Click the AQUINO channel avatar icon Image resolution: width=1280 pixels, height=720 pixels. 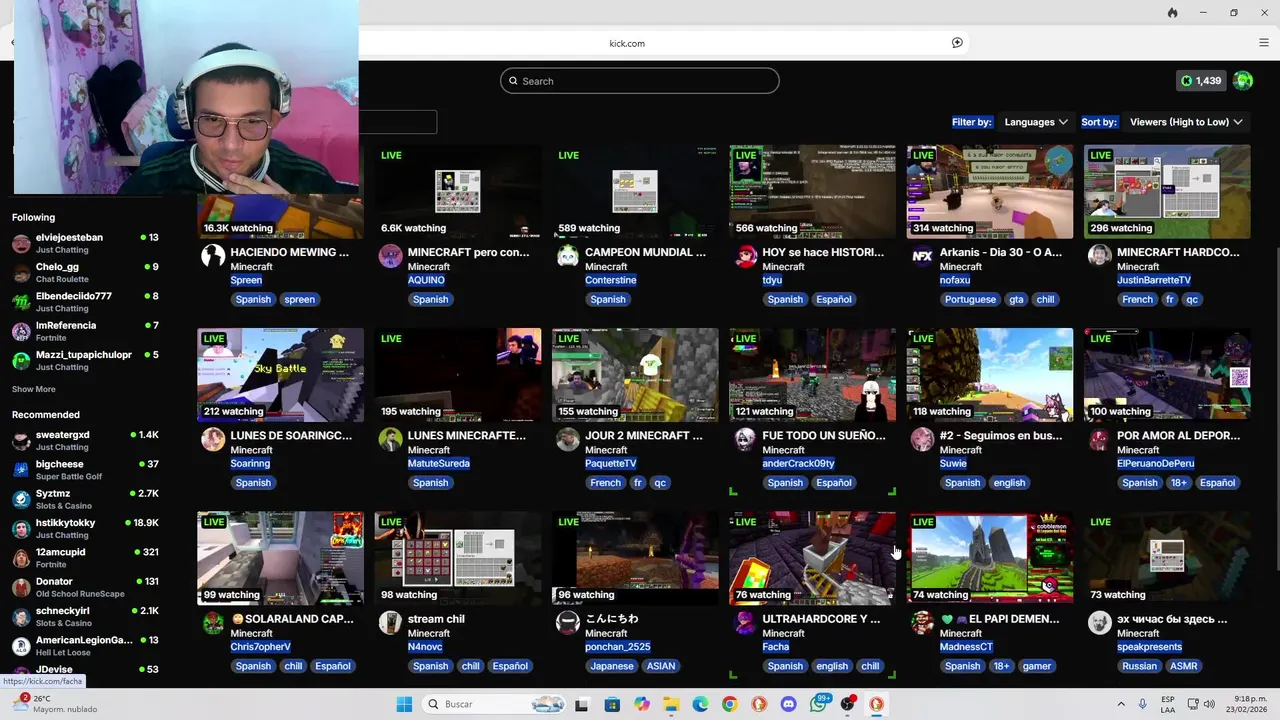tap(390, 256)
